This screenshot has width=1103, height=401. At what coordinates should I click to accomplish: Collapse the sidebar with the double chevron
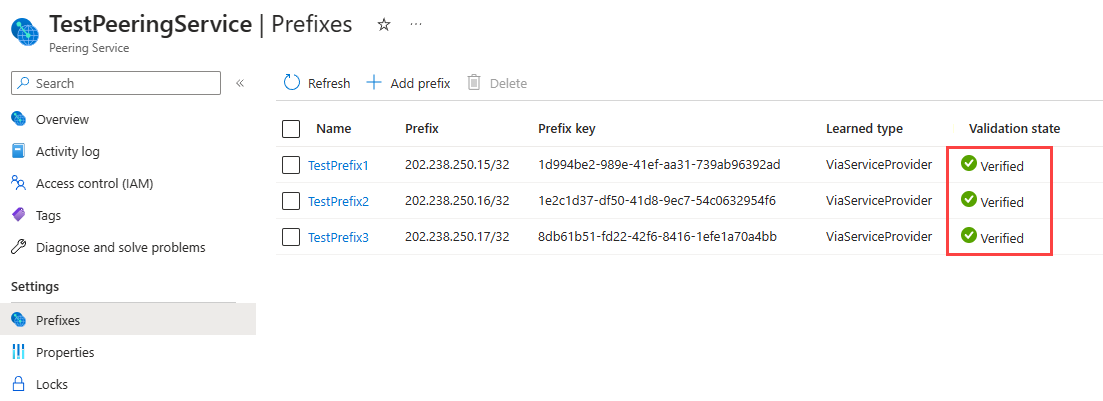tap(240, 83)
